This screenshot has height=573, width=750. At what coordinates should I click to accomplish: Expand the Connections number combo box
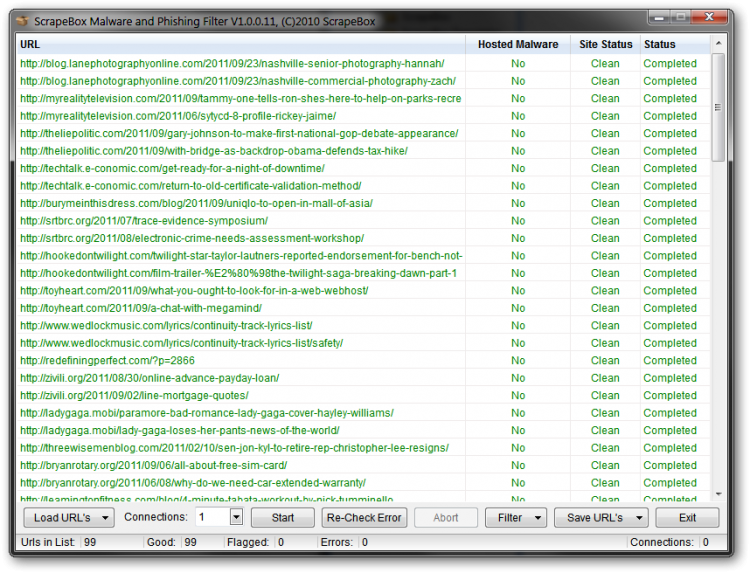[236, 517]
